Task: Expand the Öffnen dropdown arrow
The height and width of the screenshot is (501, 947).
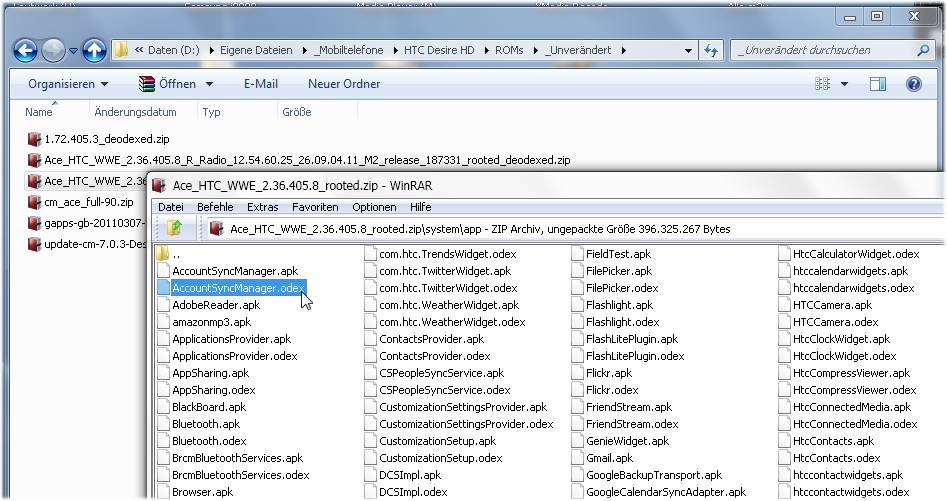Action: (210, 85)
